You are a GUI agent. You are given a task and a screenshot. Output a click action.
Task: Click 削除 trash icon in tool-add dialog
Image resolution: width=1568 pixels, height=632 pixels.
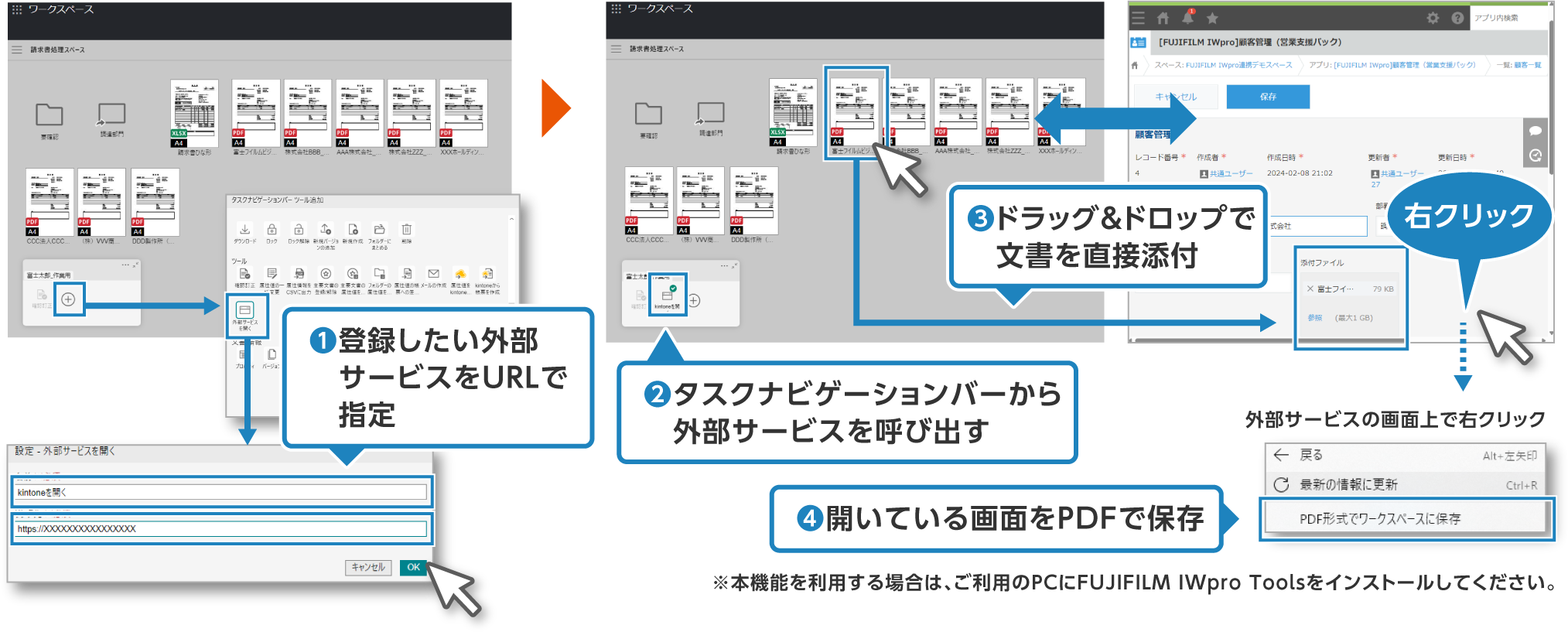pos(406,230)
